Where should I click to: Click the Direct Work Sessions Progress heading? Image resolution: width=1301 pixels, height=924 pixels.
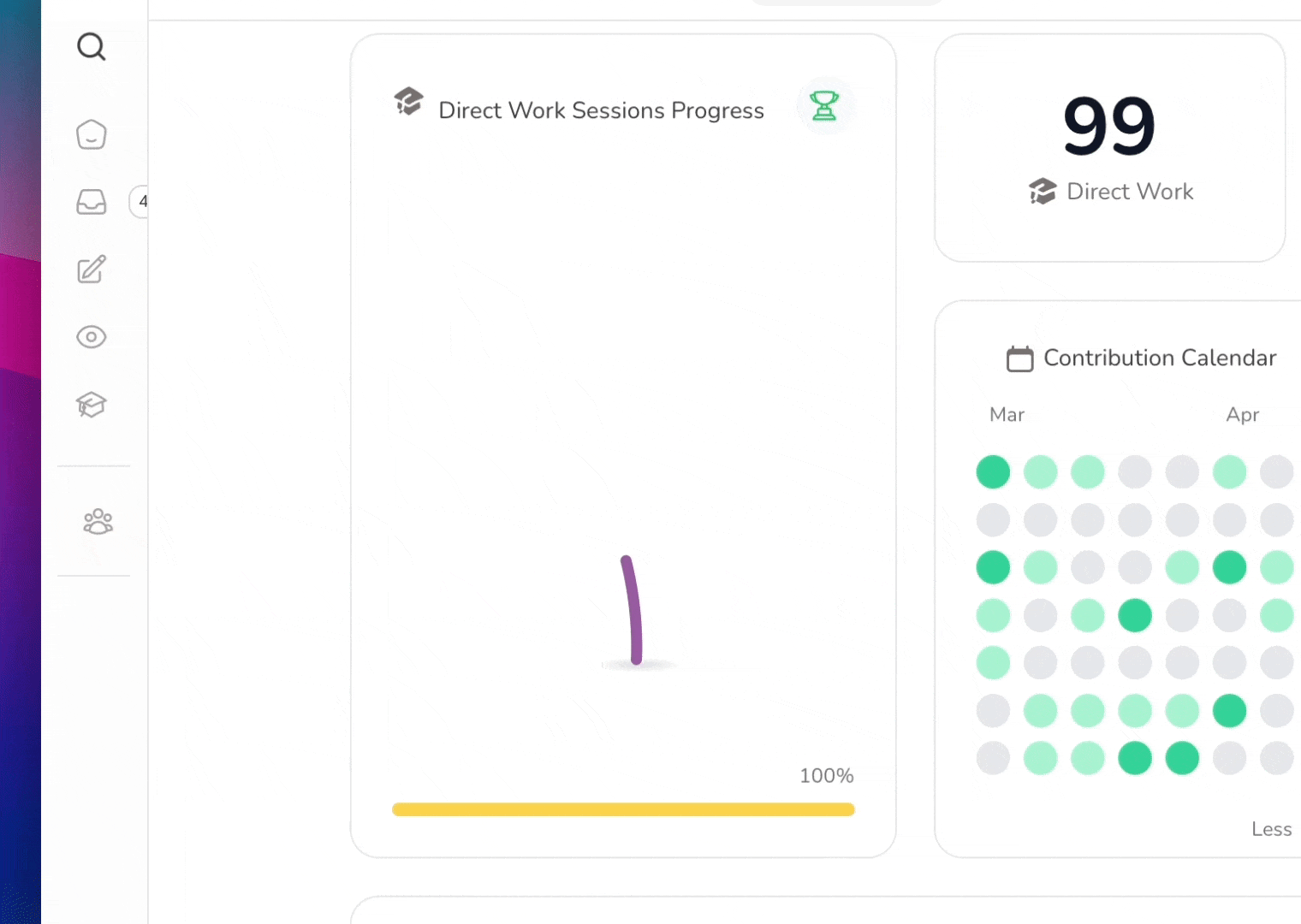click(601, 110)
